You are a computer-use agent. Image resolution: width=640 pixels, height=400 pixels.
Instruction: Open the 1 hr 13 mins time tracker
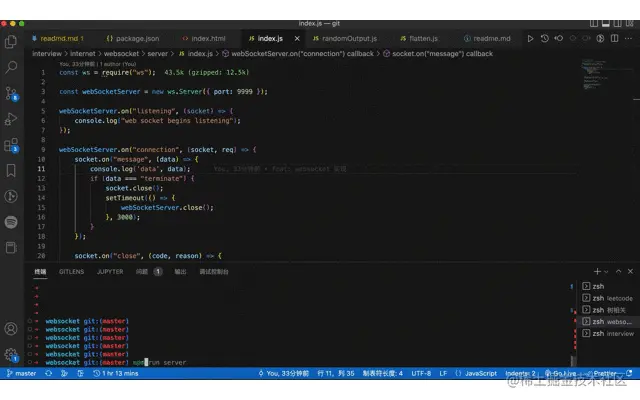pyautogui.click(x=116, y=373)
